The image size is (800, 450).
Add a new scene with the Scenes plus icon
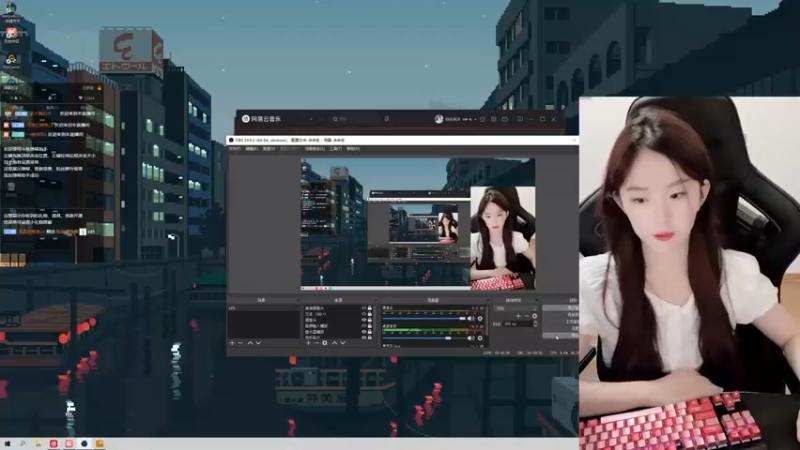click(x=232, y=343)
